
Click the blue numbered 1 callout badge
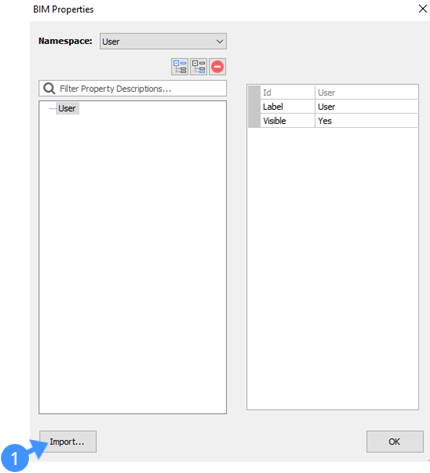(15, 458)
